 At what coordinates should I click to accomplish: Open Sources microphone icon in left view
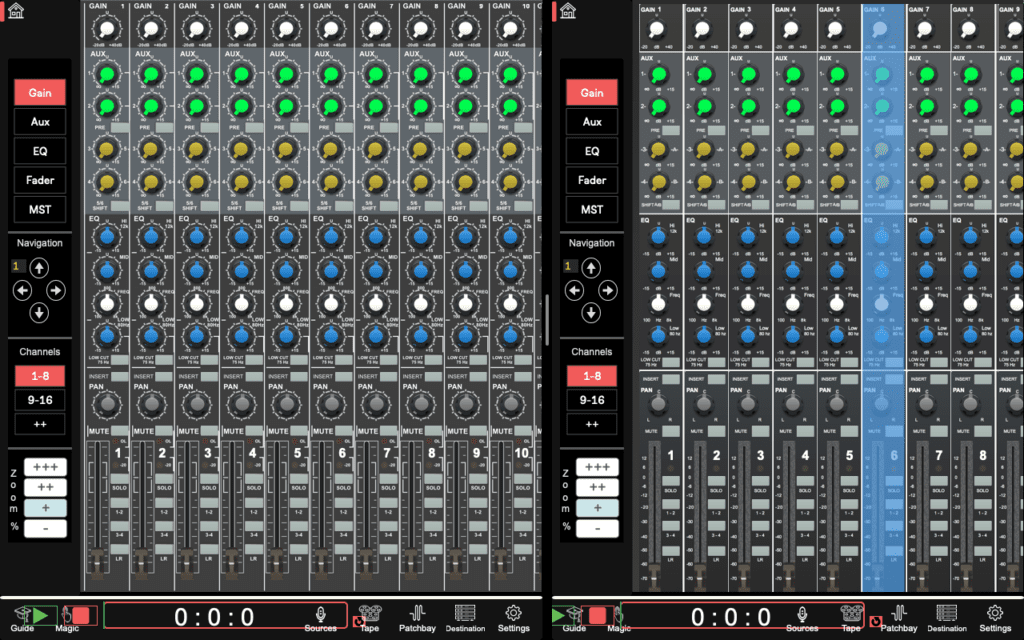coord(321,614)
